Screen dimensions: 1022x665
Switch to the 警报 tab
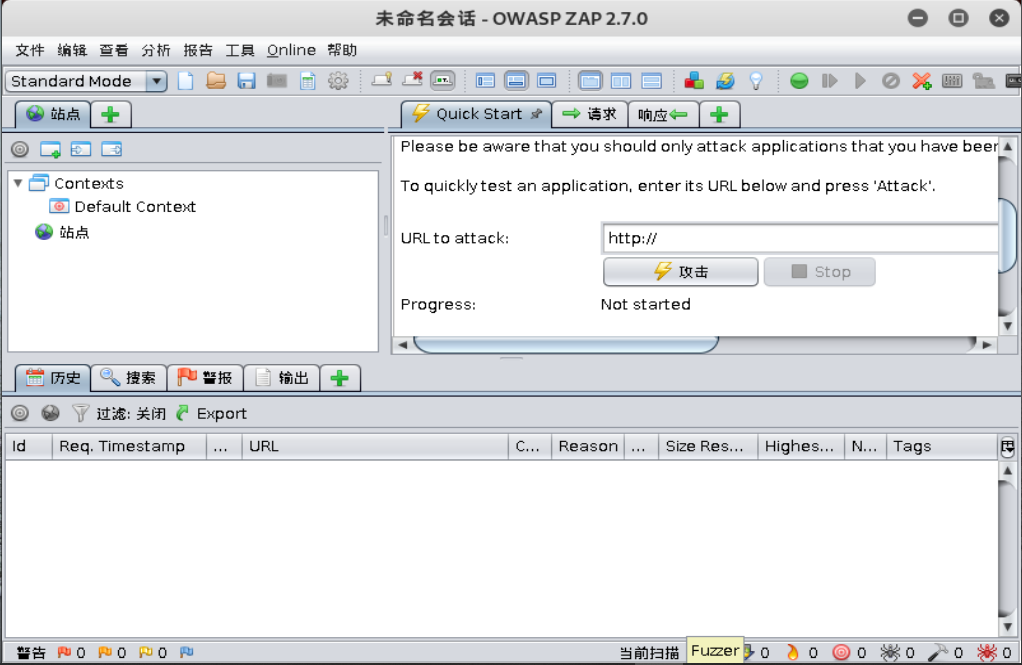(x=204, y=377)
